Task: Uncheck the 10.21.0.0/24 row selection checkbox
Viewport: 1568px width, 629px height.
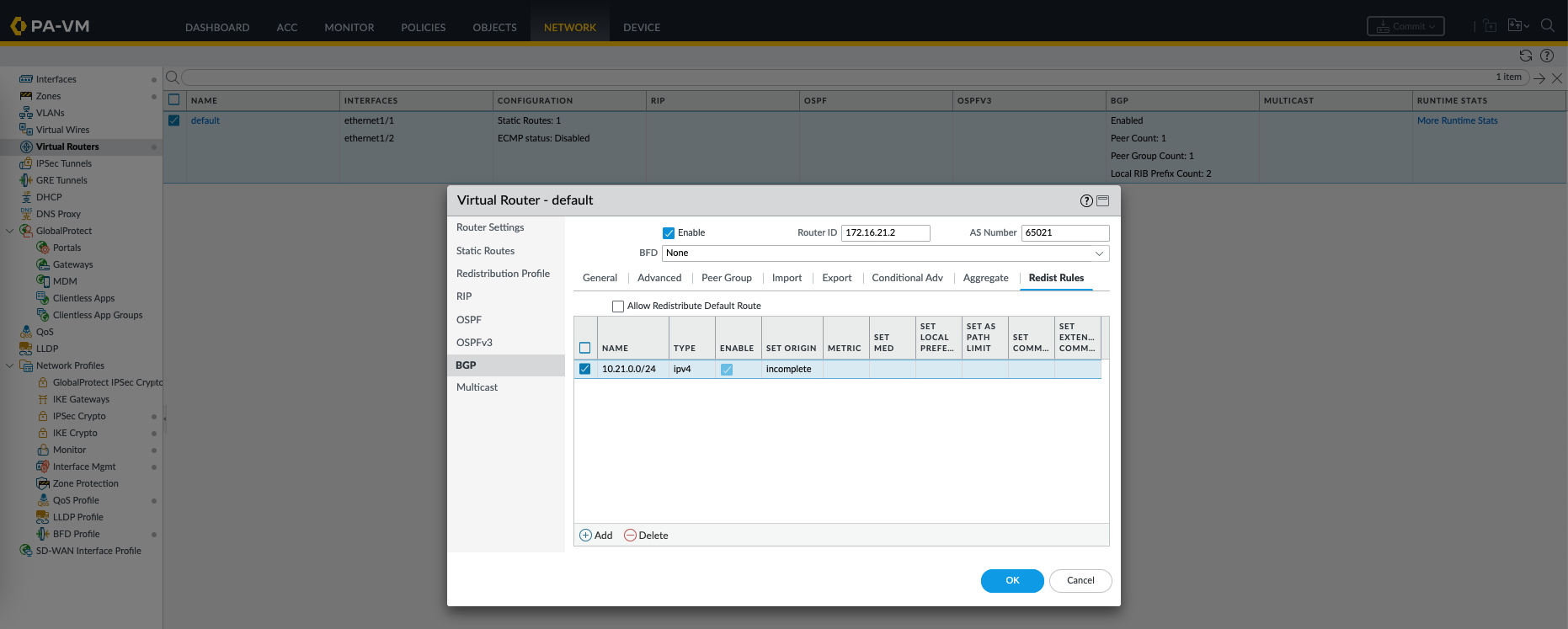Action: (x=585, y=369)
